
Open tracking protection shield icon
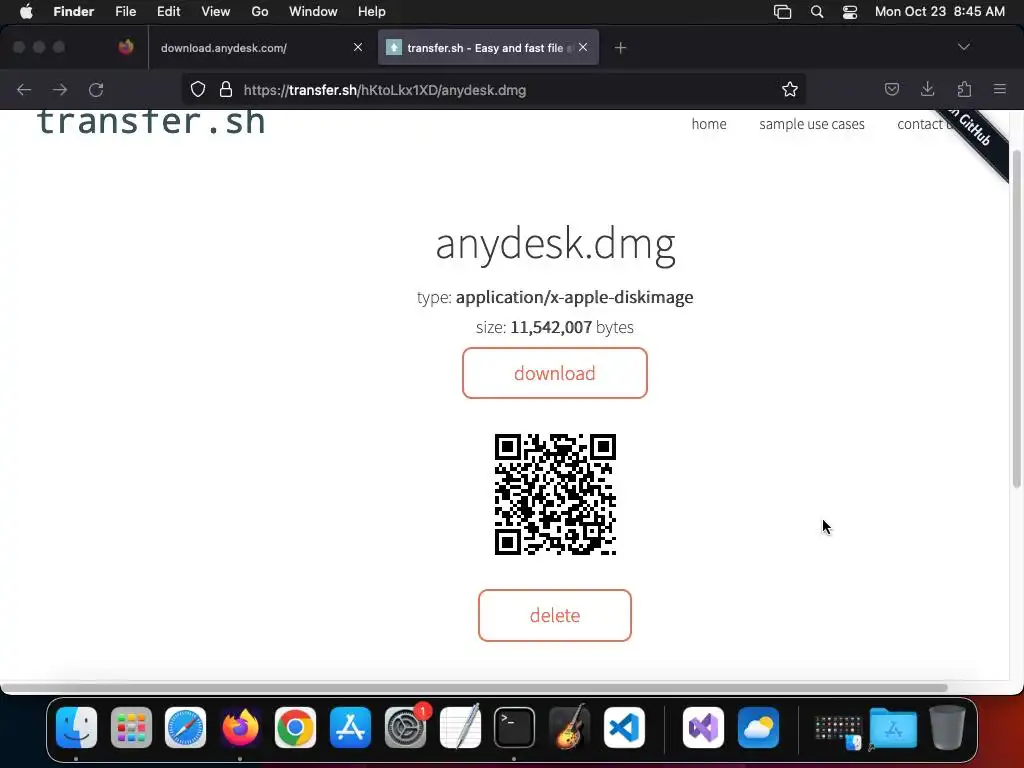coord(198,89)
